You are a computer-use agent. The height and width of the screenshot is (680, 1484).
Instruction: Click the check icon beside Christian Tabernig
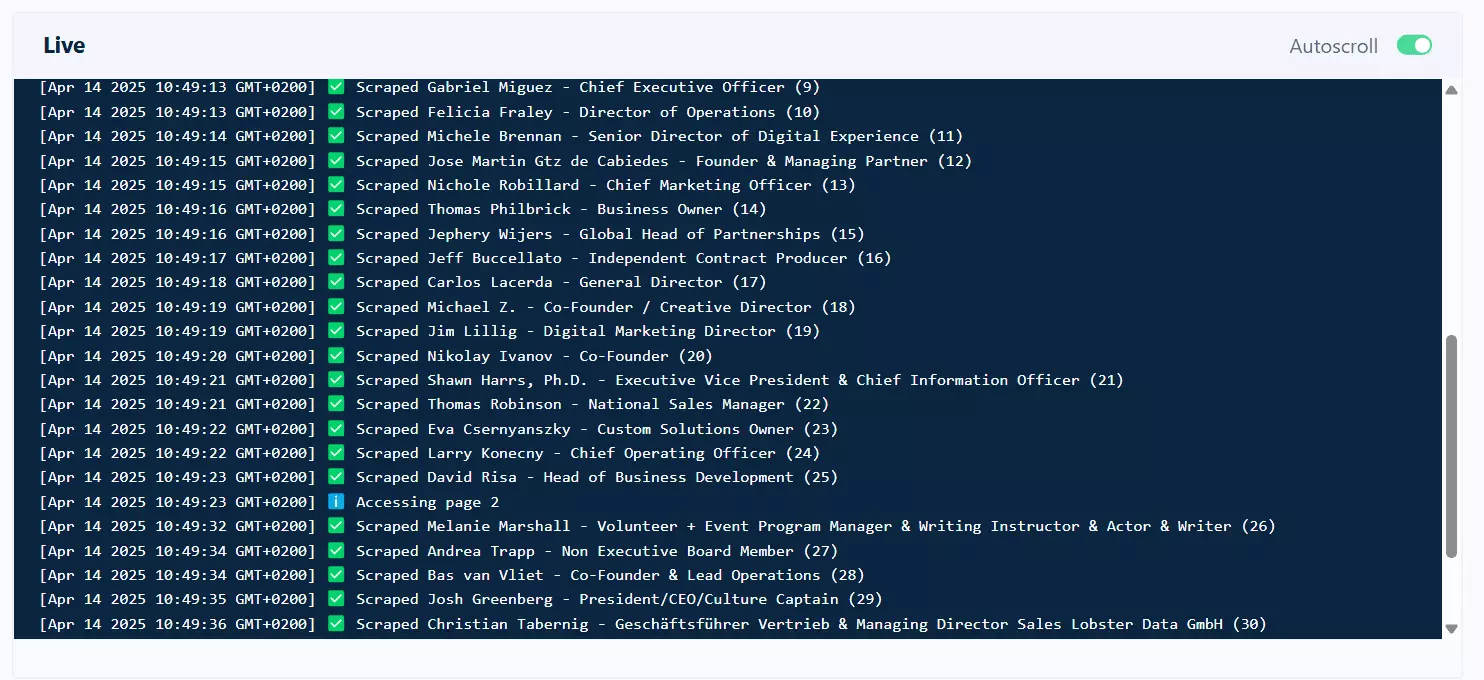click(336, 624)
